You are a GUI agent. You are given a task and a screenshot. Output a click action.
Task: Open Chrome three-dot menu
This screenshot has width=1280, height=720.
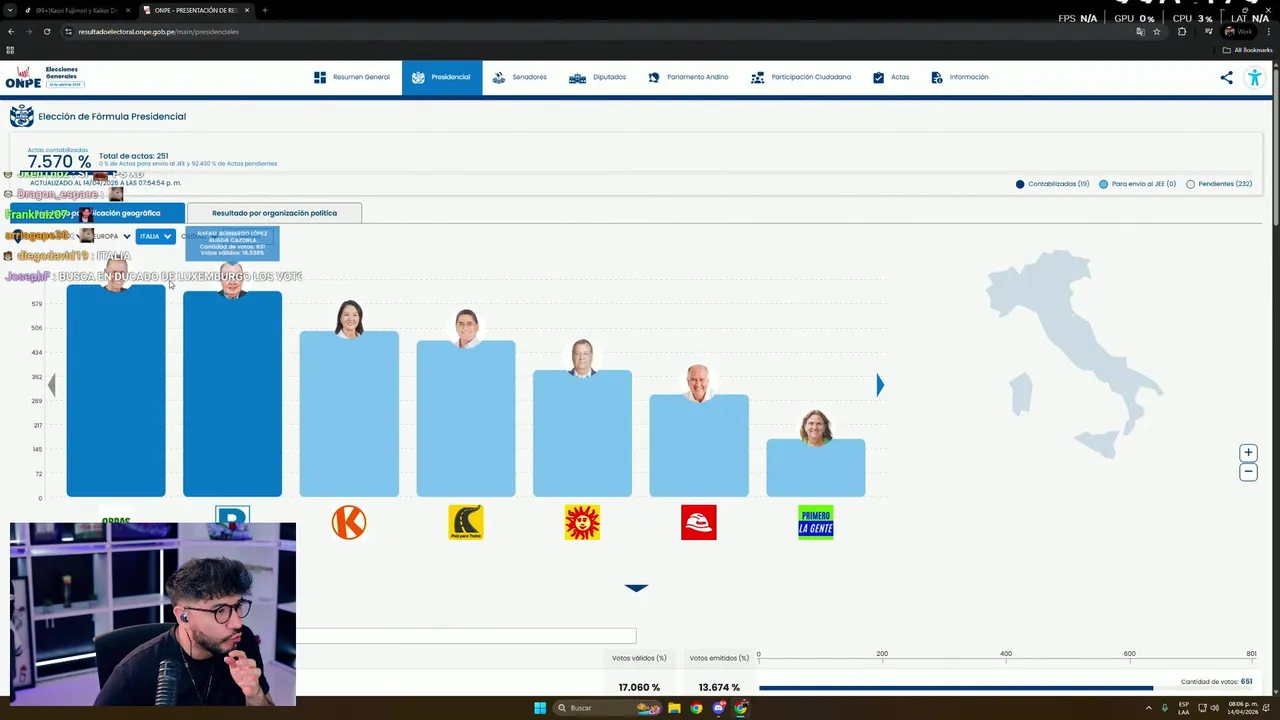tap(1268, 31)
